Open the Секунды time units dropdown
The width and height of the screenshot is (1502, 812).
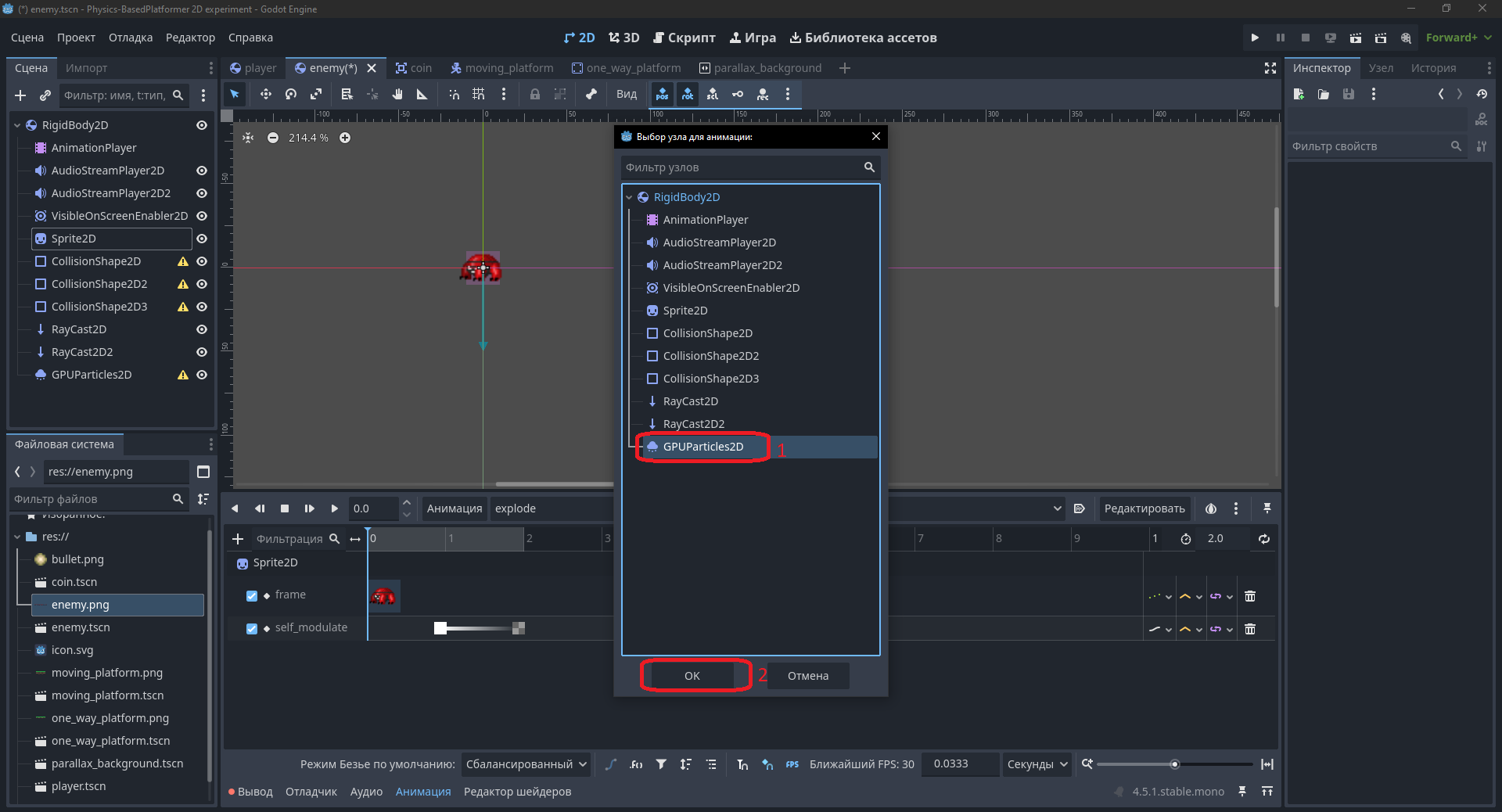(1037, 764)
